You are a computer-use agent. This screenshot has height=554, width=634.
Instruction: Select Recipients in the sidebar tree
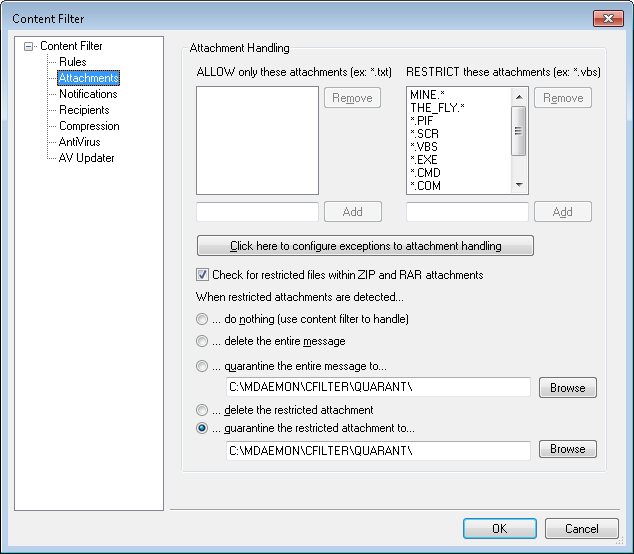84,110
